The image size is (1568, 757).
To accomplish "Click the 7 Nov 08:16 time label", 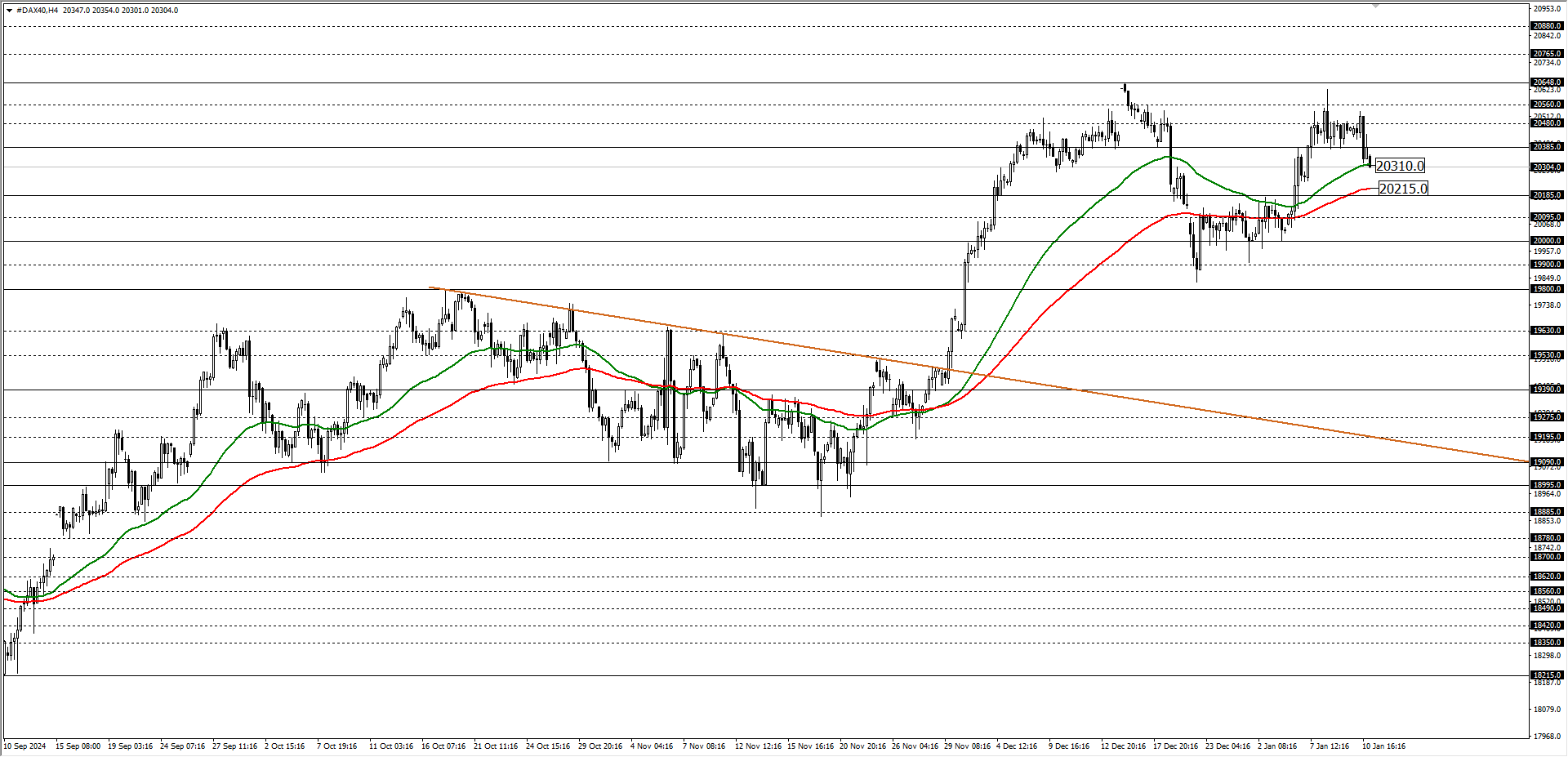I will (704, 746).
